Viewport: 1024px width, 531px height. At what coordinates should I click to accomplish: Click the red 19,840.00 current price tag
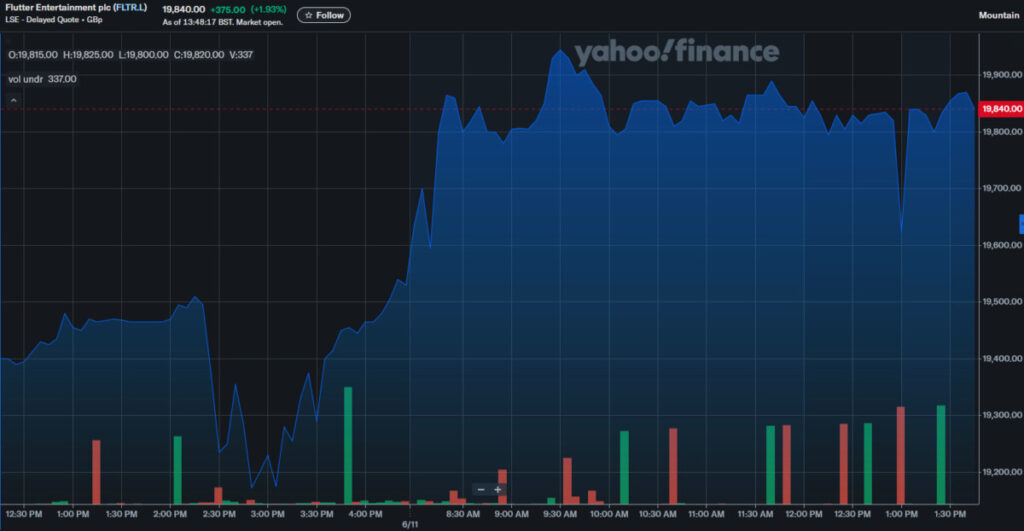[1002, 108]
